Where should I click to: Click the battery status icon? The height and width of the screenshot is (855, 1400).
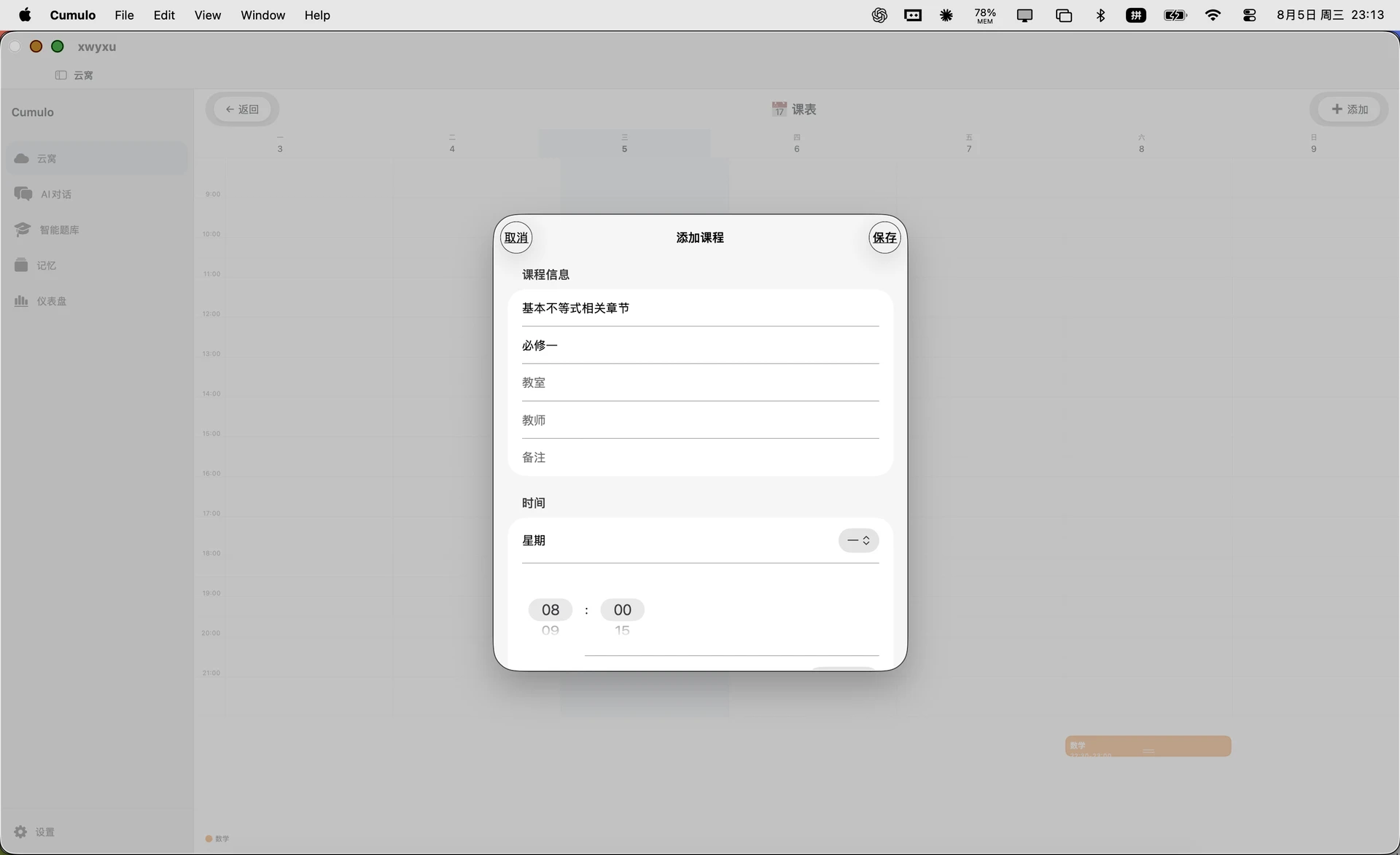click(1175, 15)
